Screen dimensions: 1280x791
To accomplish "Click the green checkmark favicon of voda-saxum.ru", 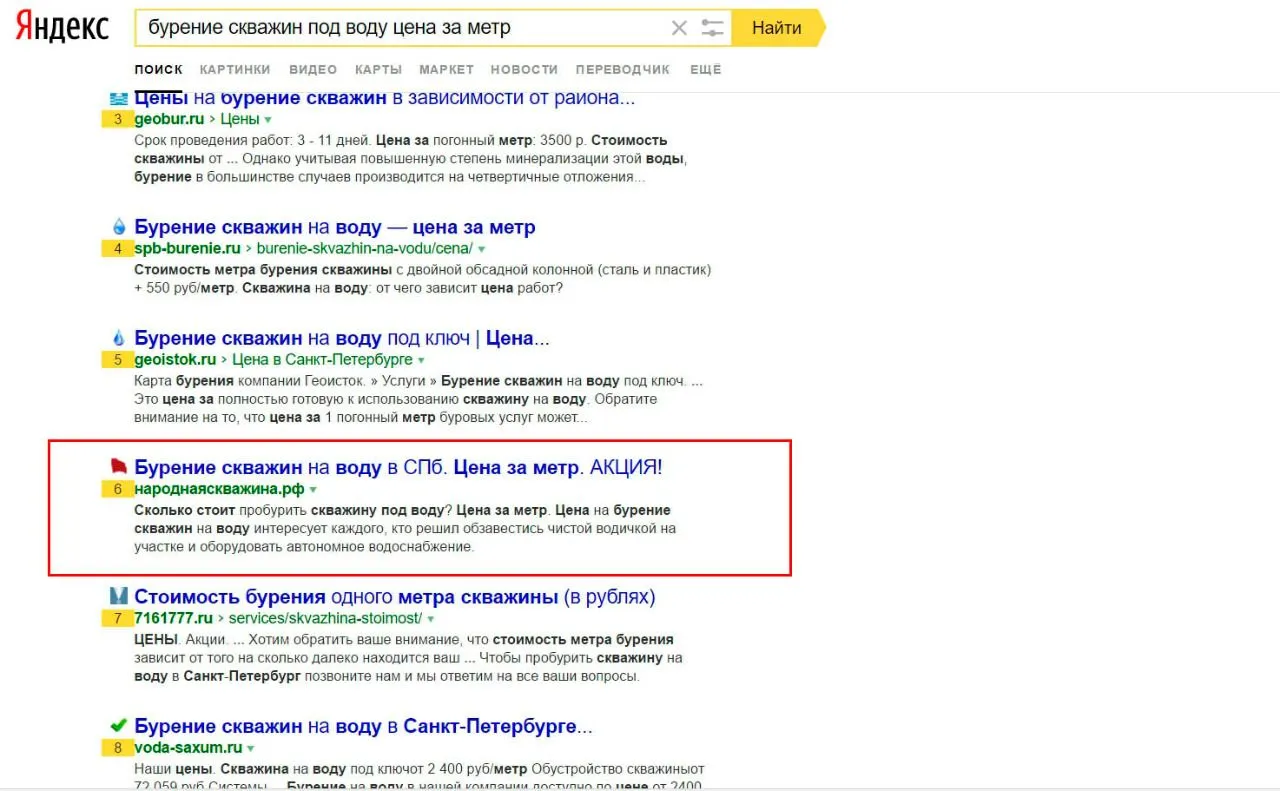I will [x=119, y=726].
